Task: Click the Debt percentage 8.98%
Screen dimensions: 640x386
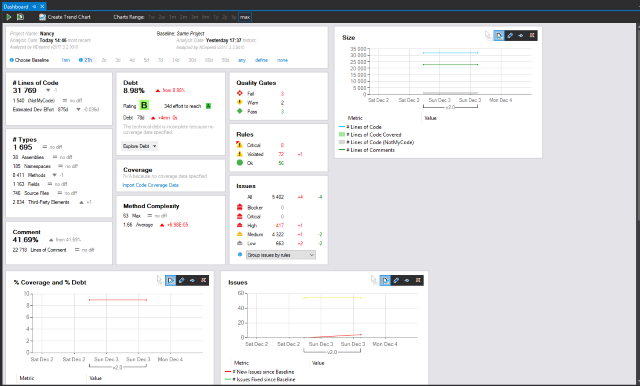Action: [x=134, y=90]
